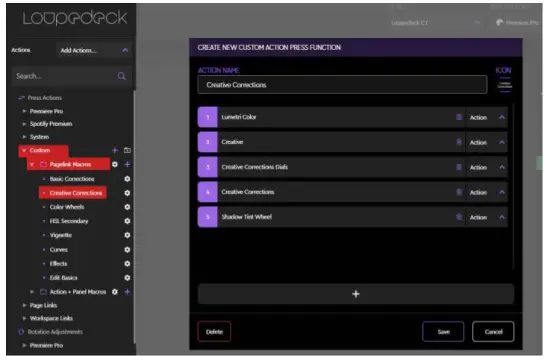Click the Press Actions section header
550x360 pixels.
coord(45,98)
